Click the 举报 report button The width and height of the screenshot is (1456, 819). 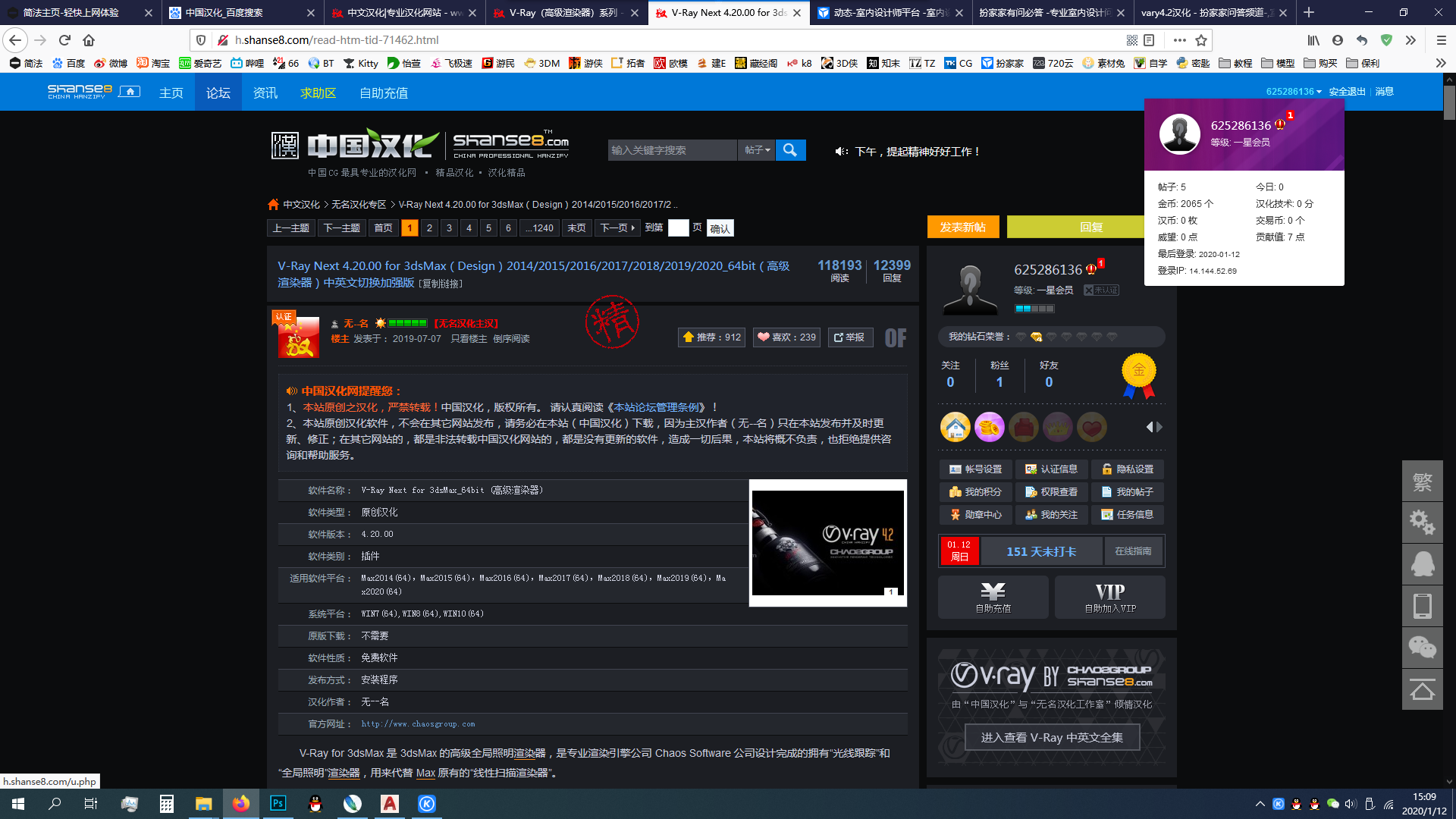[x=850, y=337]
